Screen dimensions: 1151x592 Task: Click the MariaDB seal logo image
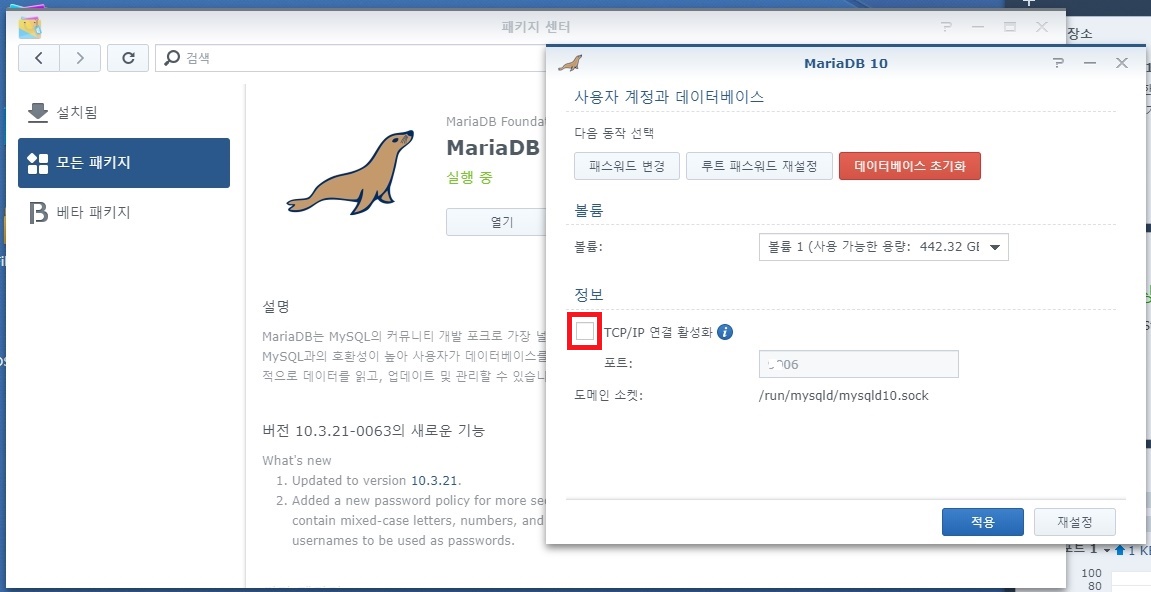[350, 173]
